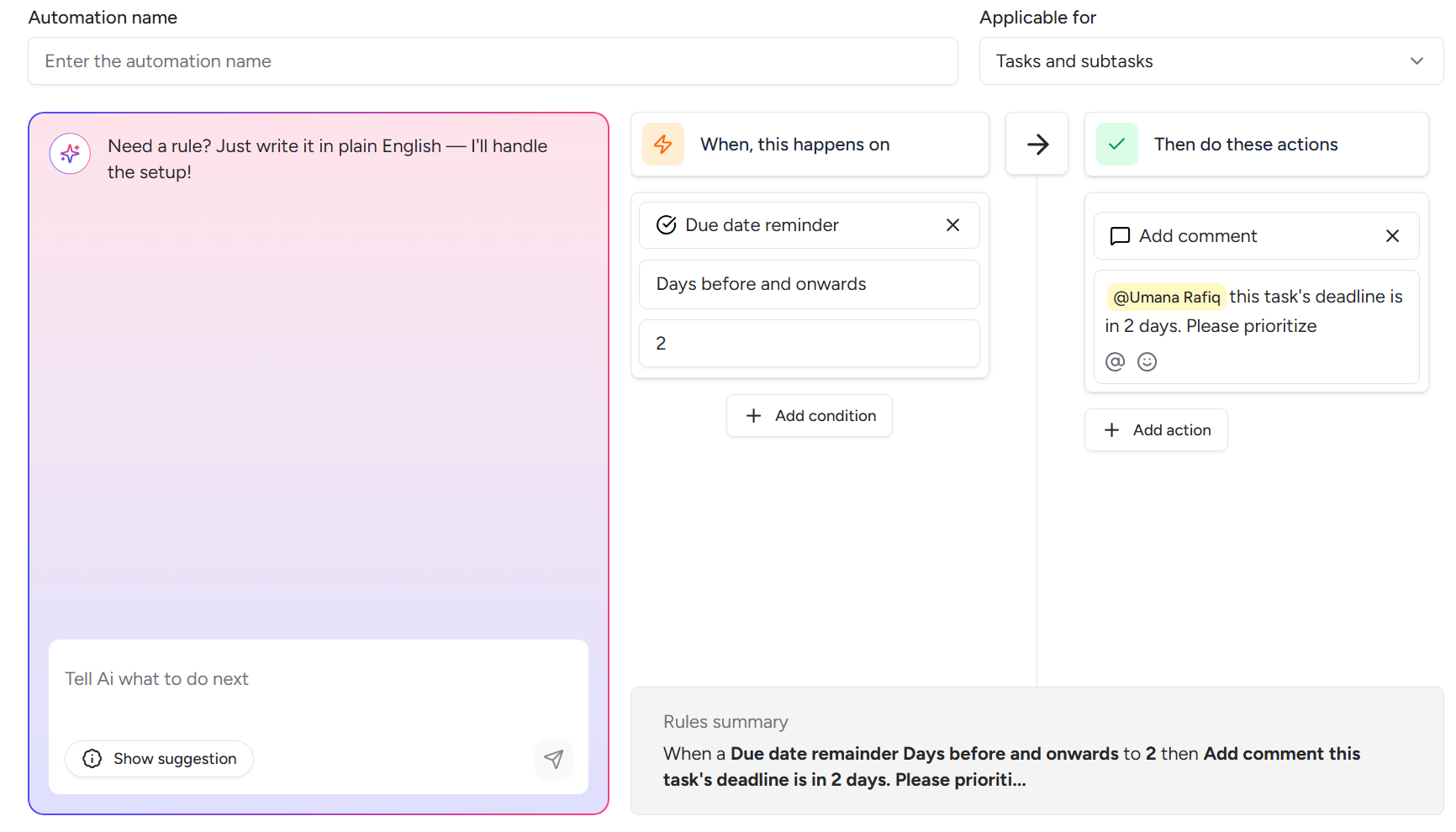Screen dimensions: 1456x832
Task: Remove the Due date reminder trigger
Action: [952, 225]
